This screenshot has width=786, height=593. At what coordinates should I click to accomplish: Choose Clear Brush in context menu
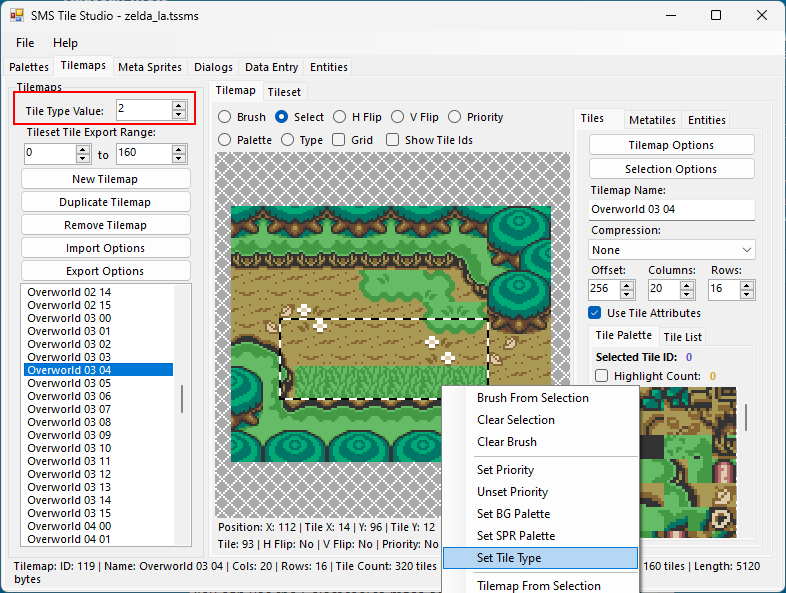coord(540,442)
